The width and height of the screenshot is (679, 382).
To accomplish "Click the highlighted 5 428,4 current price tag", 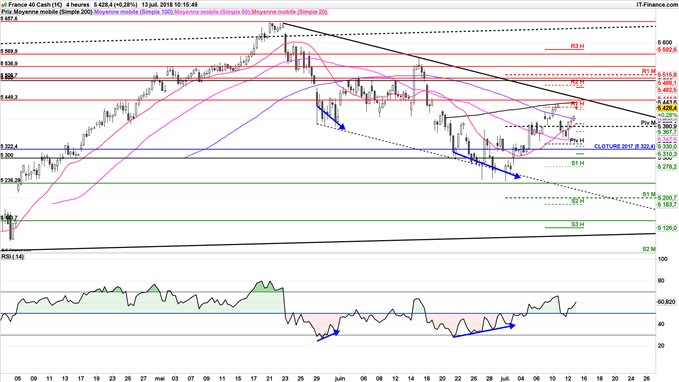I will click(667, 108).
